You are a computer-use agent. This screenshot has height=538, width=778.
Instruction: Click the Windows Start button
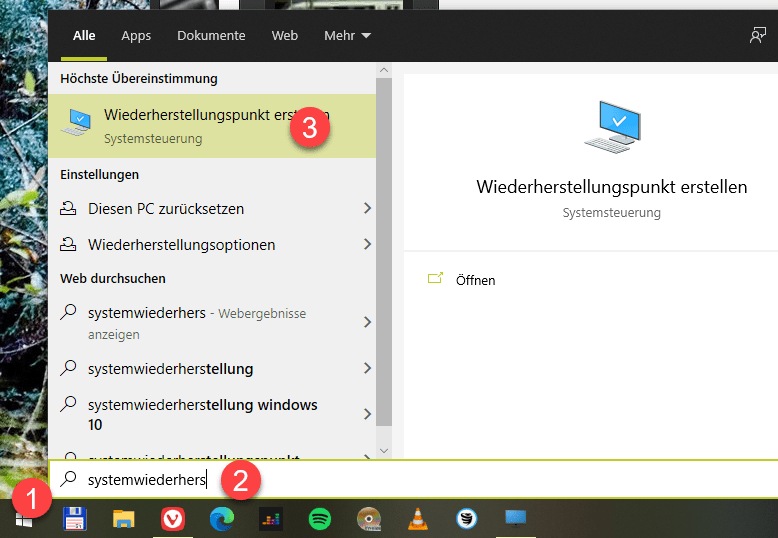tap(24, 520)
